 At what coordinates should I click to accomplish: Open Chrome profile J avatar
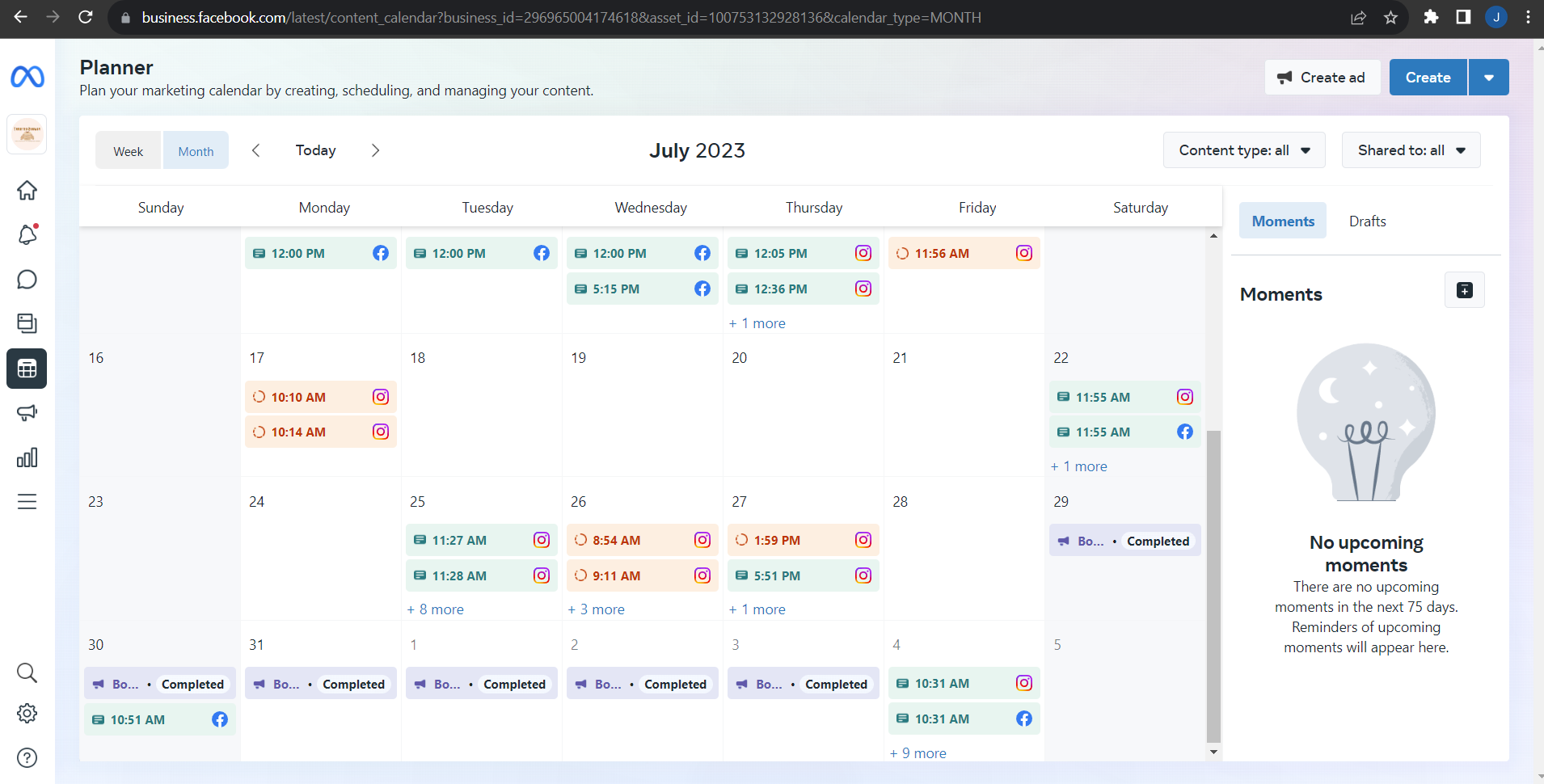(x=1496, y=17)
